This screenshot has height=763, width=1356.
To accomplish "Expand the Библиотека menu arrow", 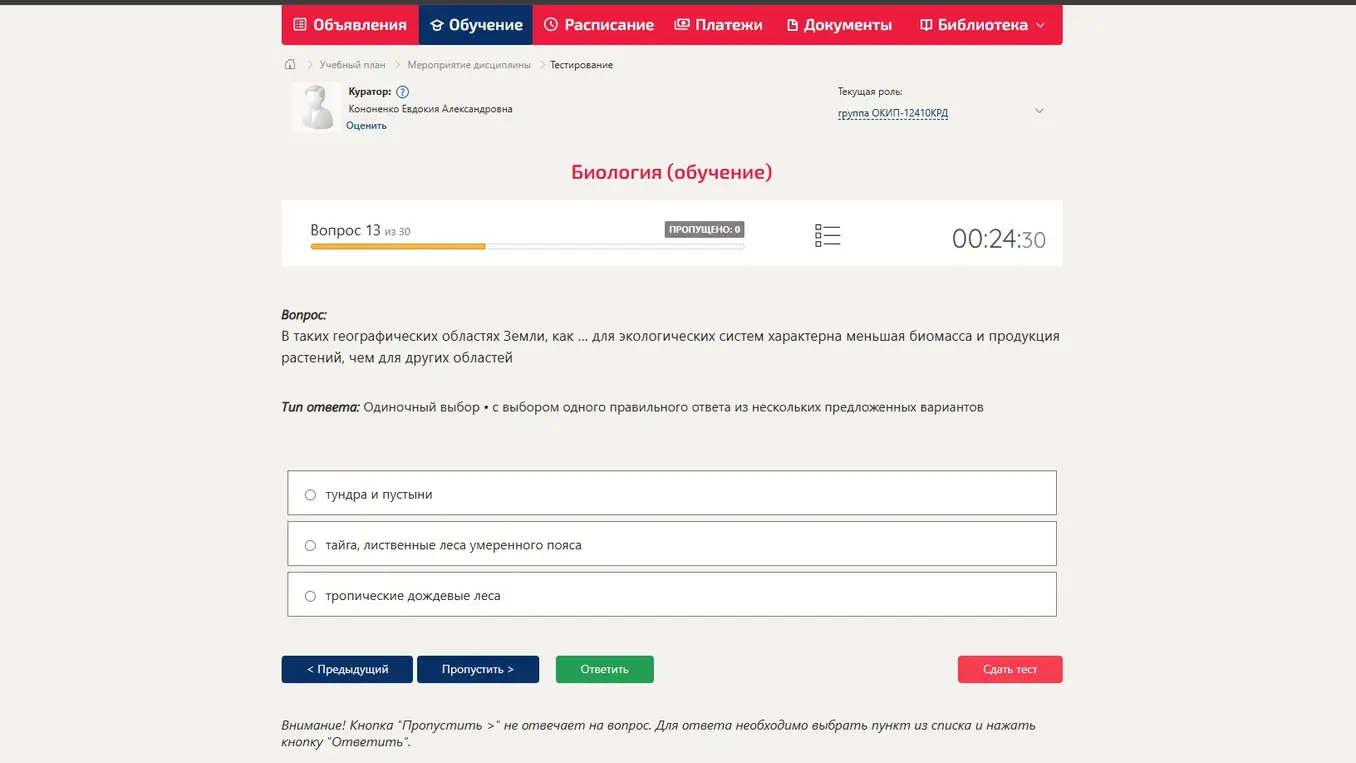I will 1040,25.
